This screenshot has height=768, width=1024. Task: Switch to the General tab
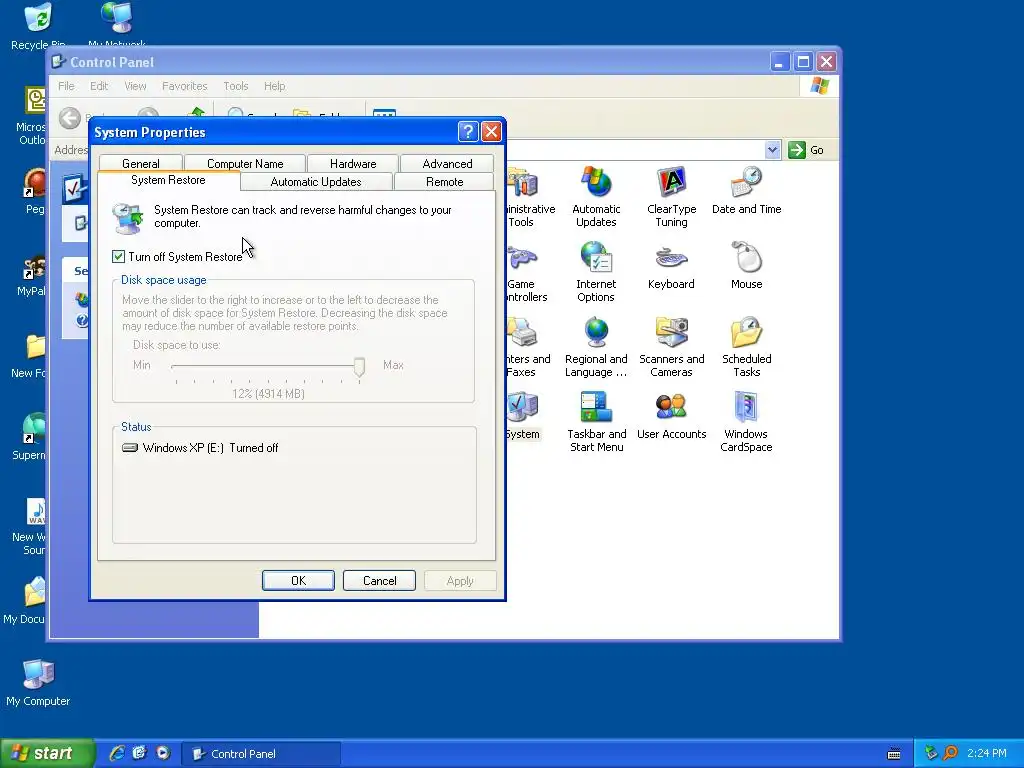(x=140, y=163)
